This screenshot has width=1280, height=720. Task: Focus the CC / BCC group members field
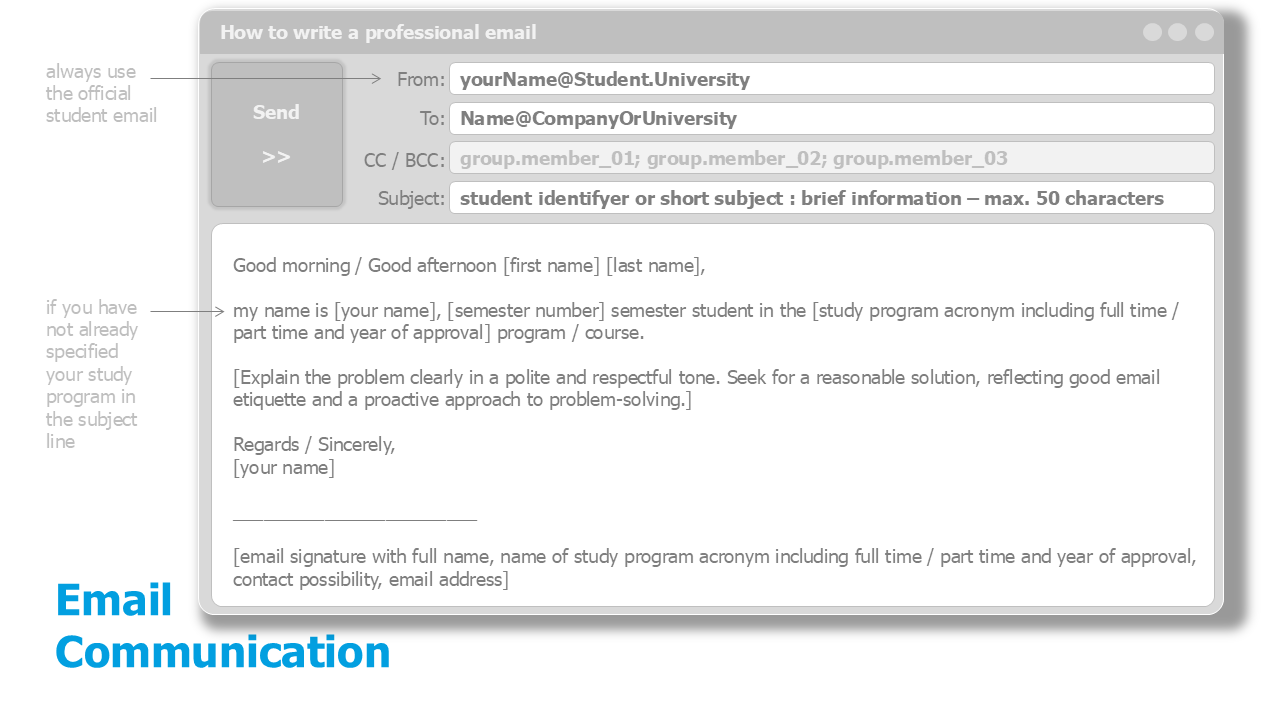tap(831, 158)
